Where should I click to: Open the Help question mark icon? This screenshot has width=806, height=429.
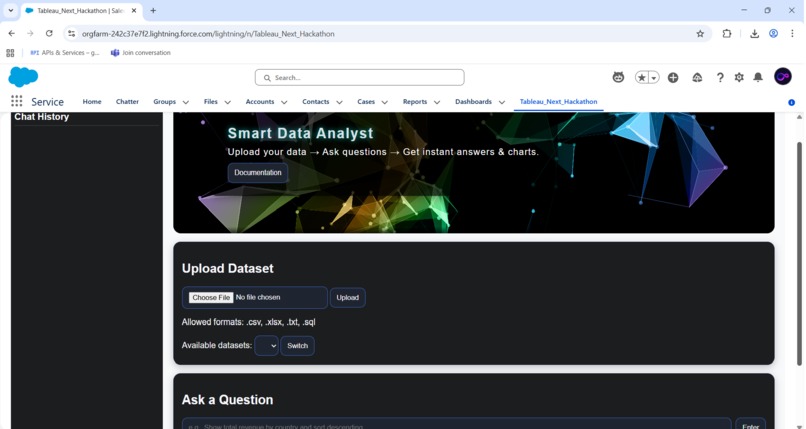click(720, 78)
